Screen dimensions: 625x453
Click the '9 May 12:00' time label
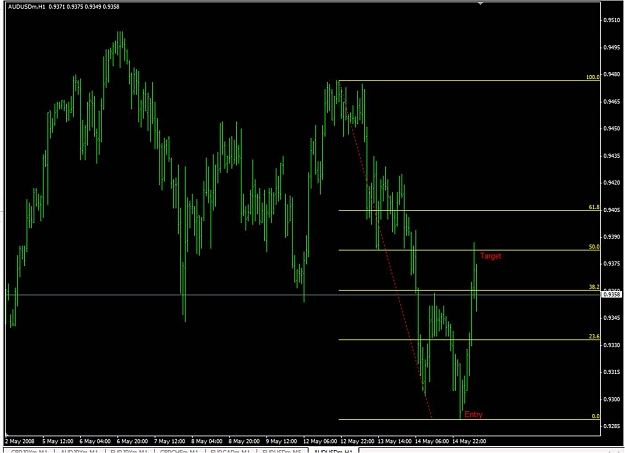pos(281,441)
